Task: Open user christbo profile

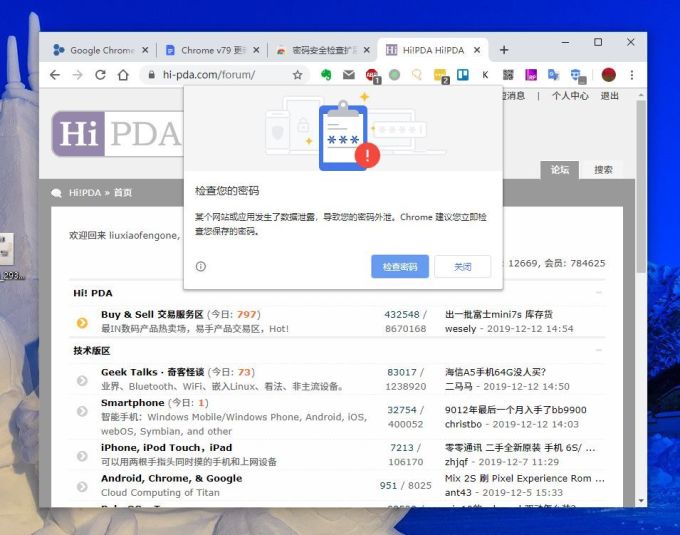Action: [463, 424]
